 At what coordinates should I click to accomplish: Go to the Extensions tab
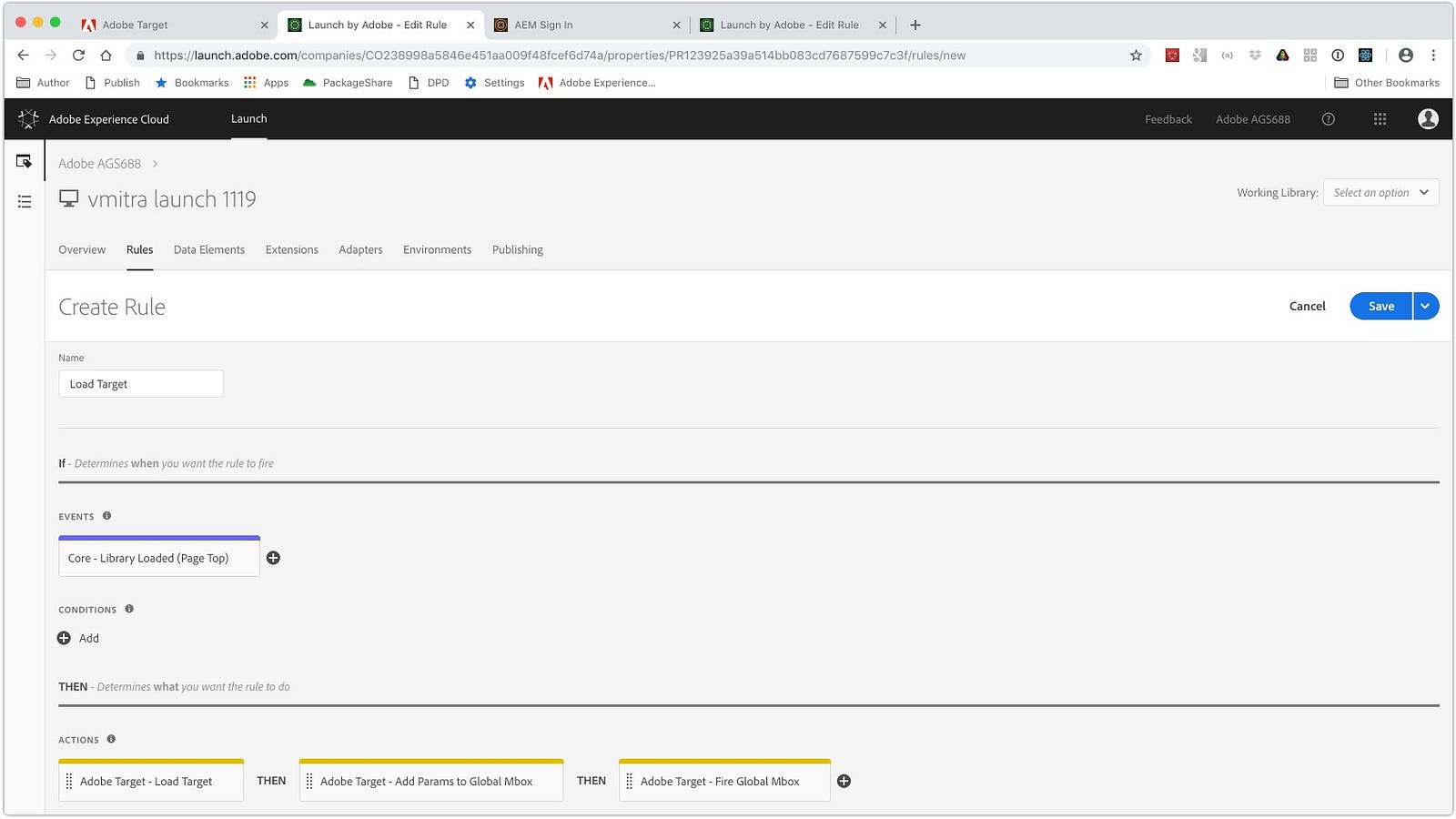tap(292, 249)
